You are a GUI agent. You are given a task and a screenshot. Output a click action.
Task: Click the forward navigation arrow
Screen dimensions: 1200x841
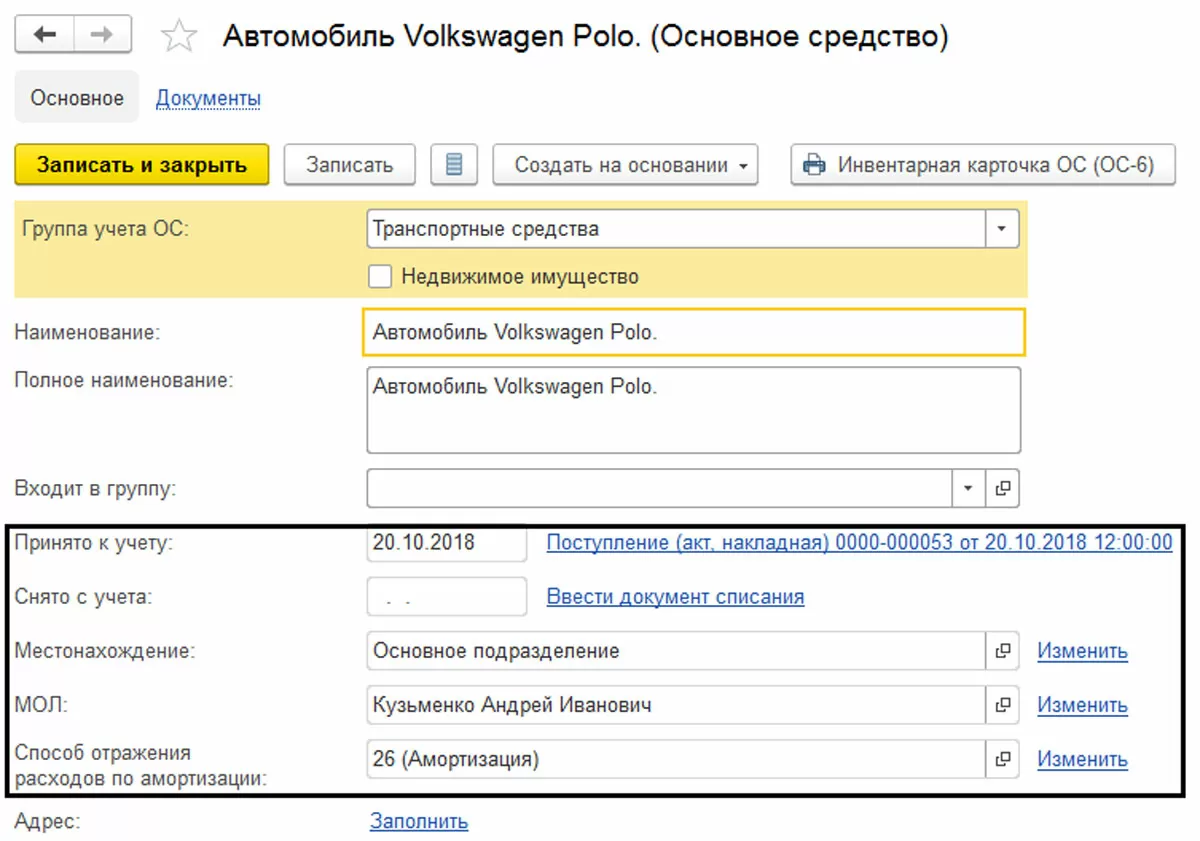click(x=102, y=35)
